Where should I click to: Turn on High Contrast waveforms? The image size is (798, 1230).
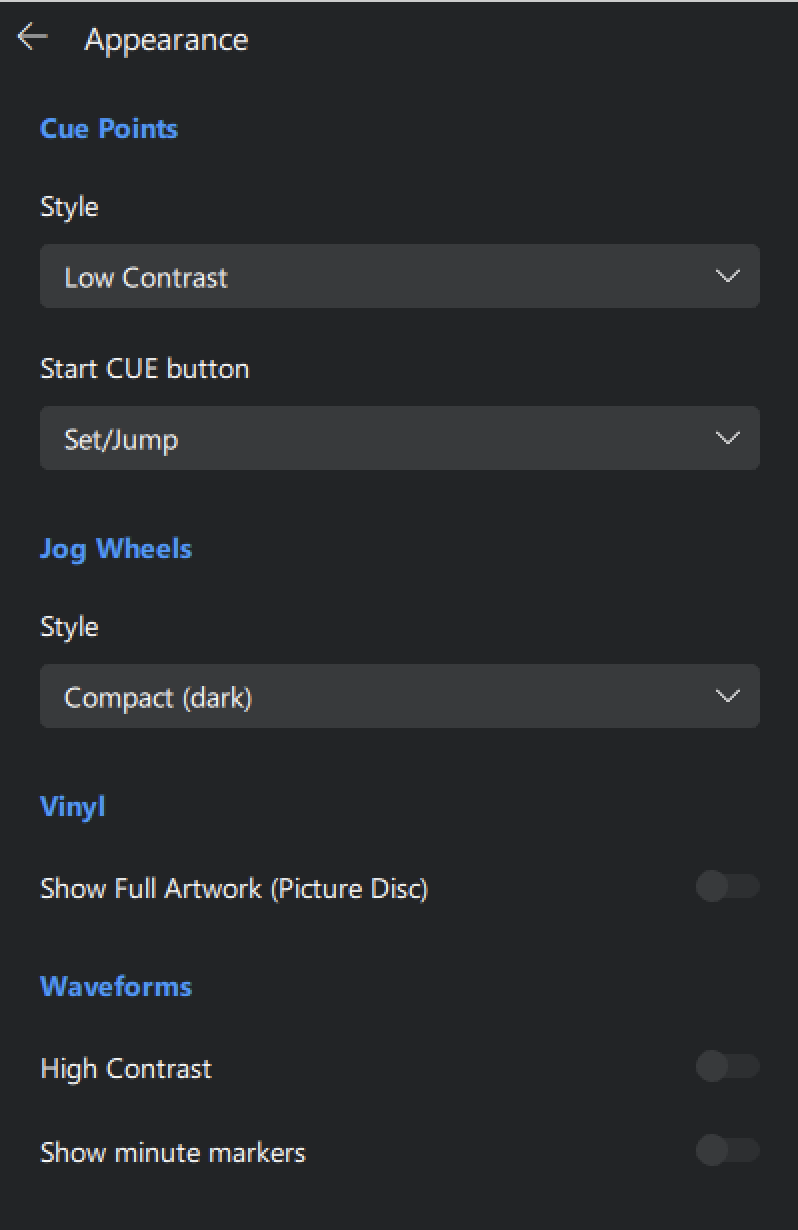728,1067
